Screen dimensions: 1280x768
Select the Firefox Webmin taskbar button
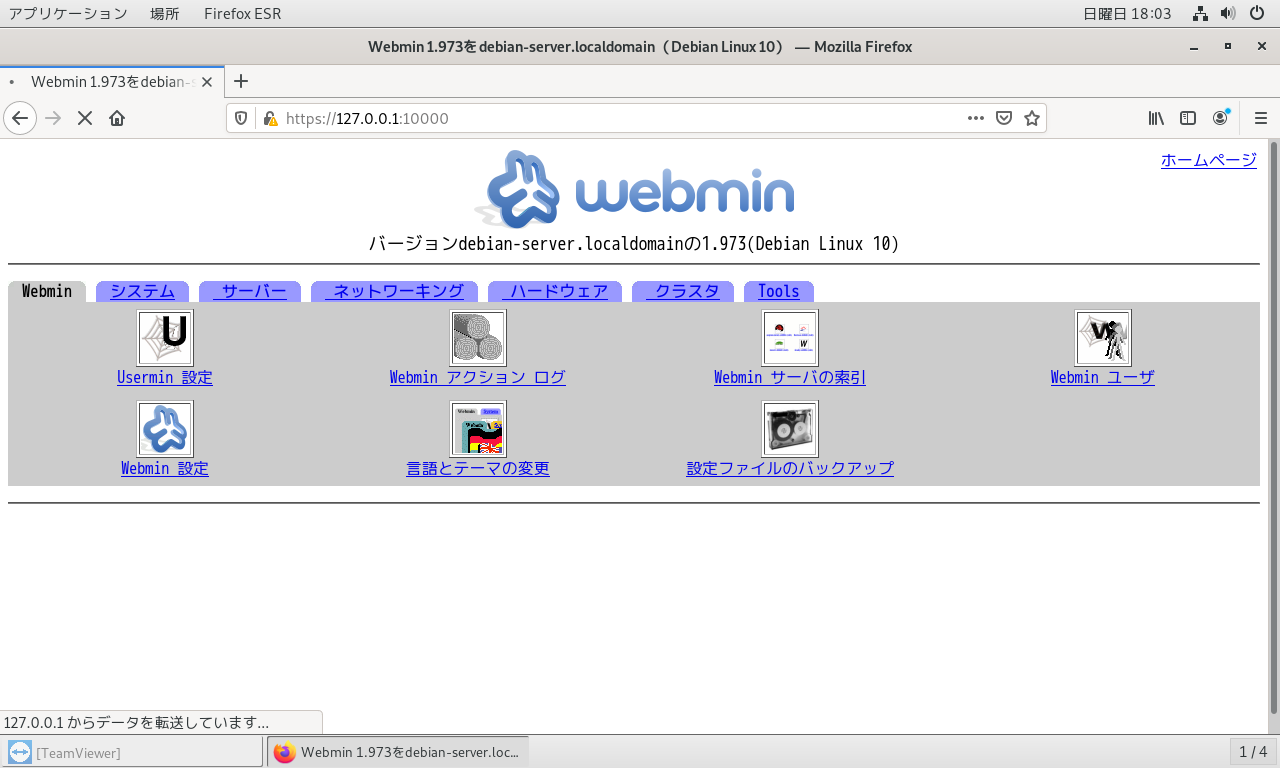398,753
